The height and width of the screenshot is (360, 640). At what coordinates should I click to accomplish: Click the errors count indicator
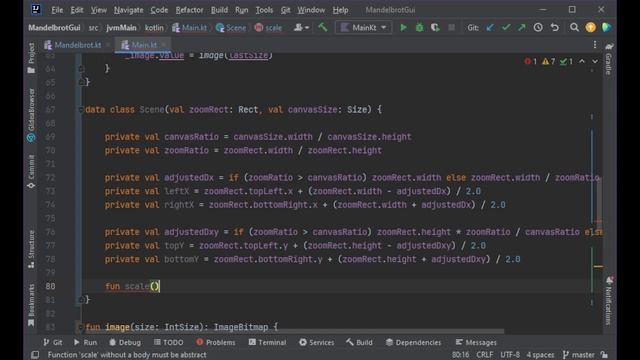click(531, 61)
